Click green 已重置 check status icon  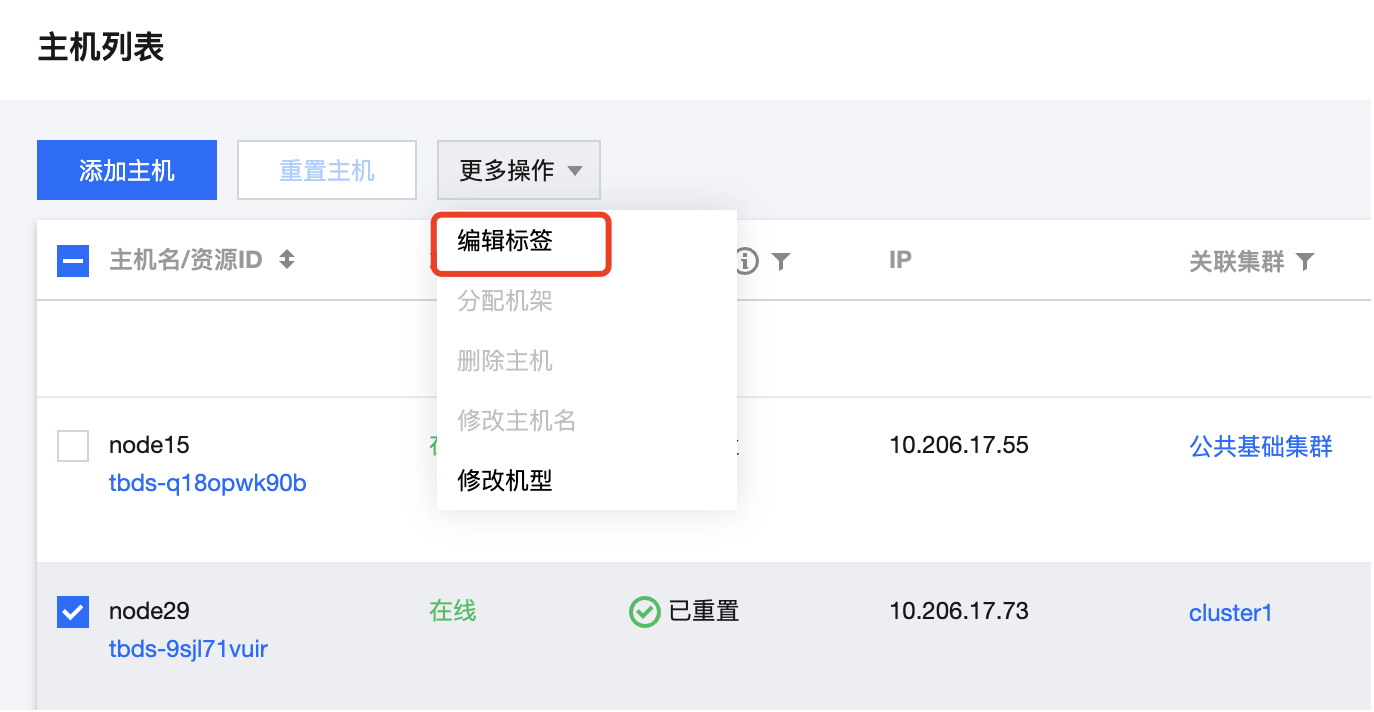point(644,612)
